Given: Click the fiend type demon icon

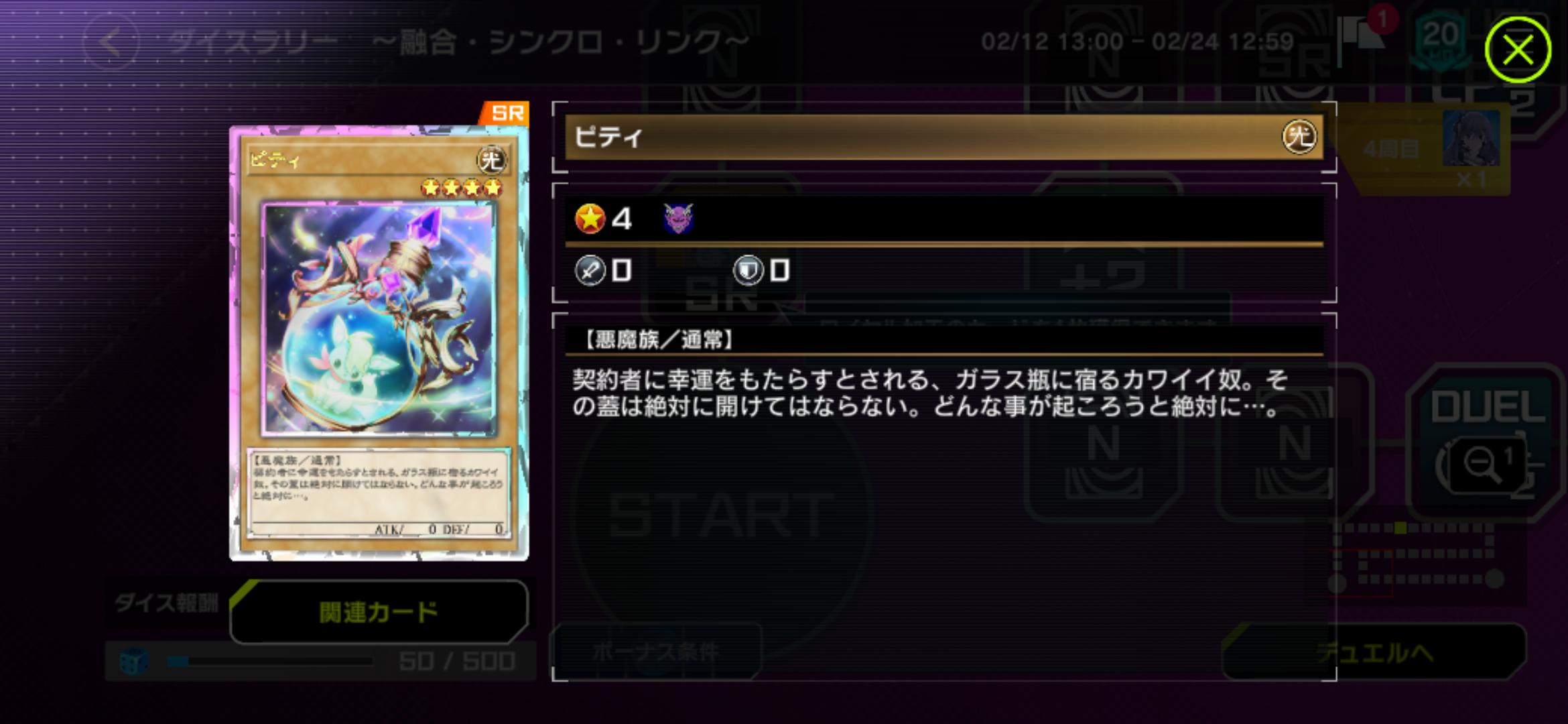Looking at the screenshot, I should click(x=678, y=219).
